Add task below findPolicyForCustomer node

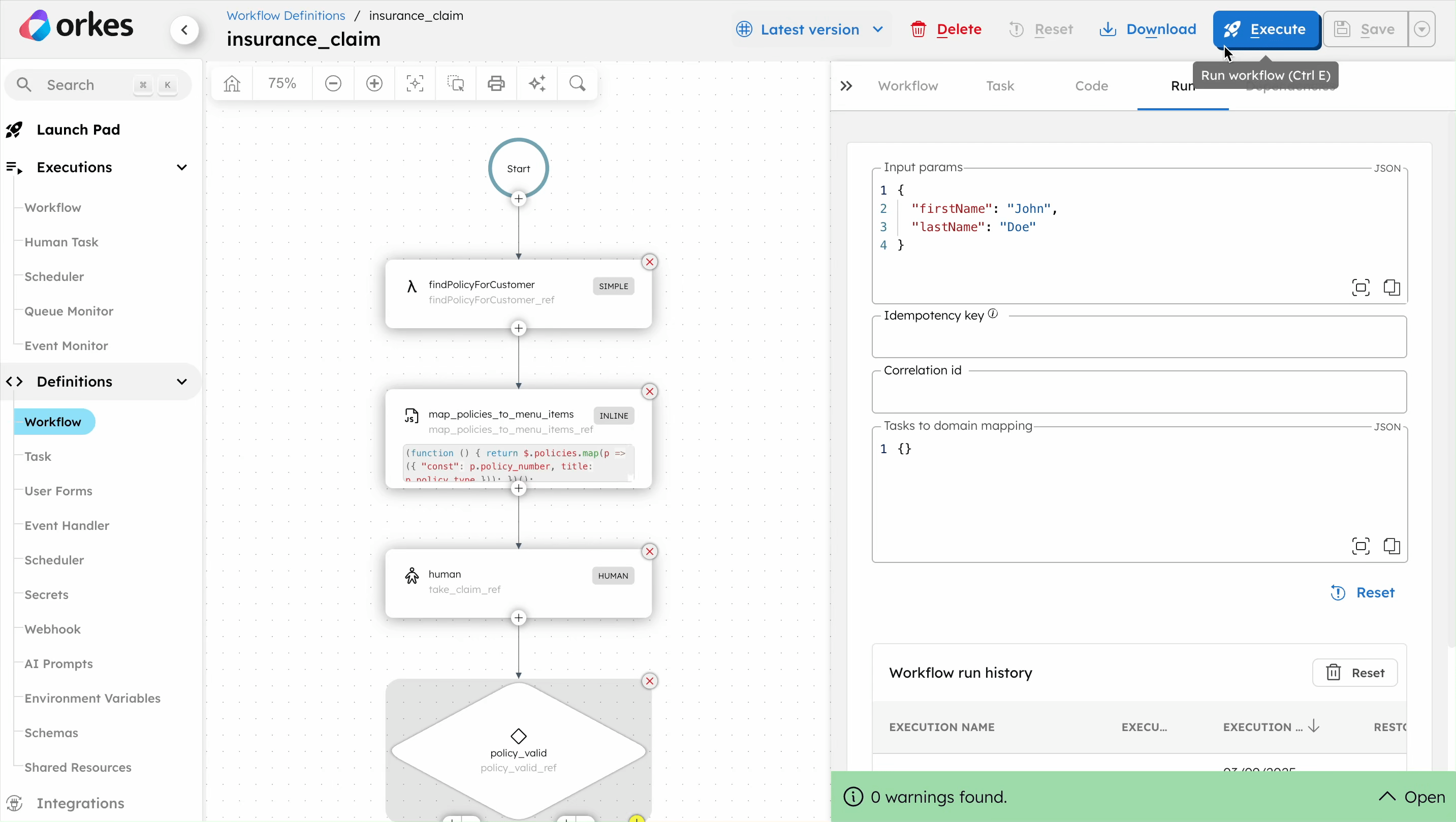click(518, 329)
